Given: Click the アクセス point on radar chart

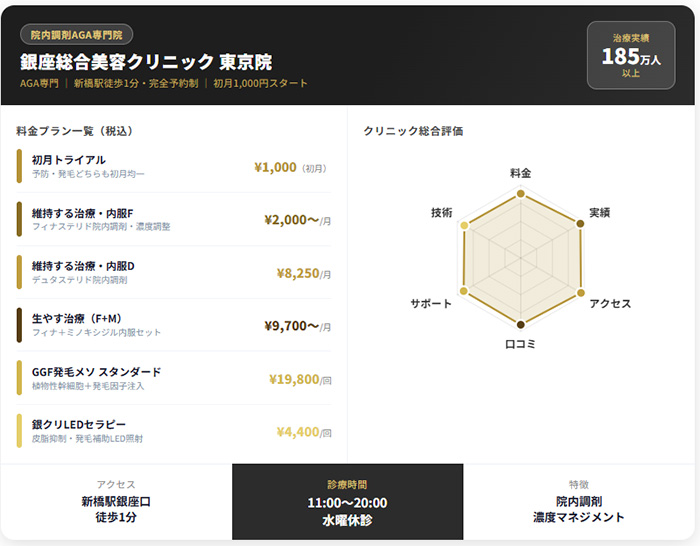Looking at the screenshot, I should click(579, 290).
